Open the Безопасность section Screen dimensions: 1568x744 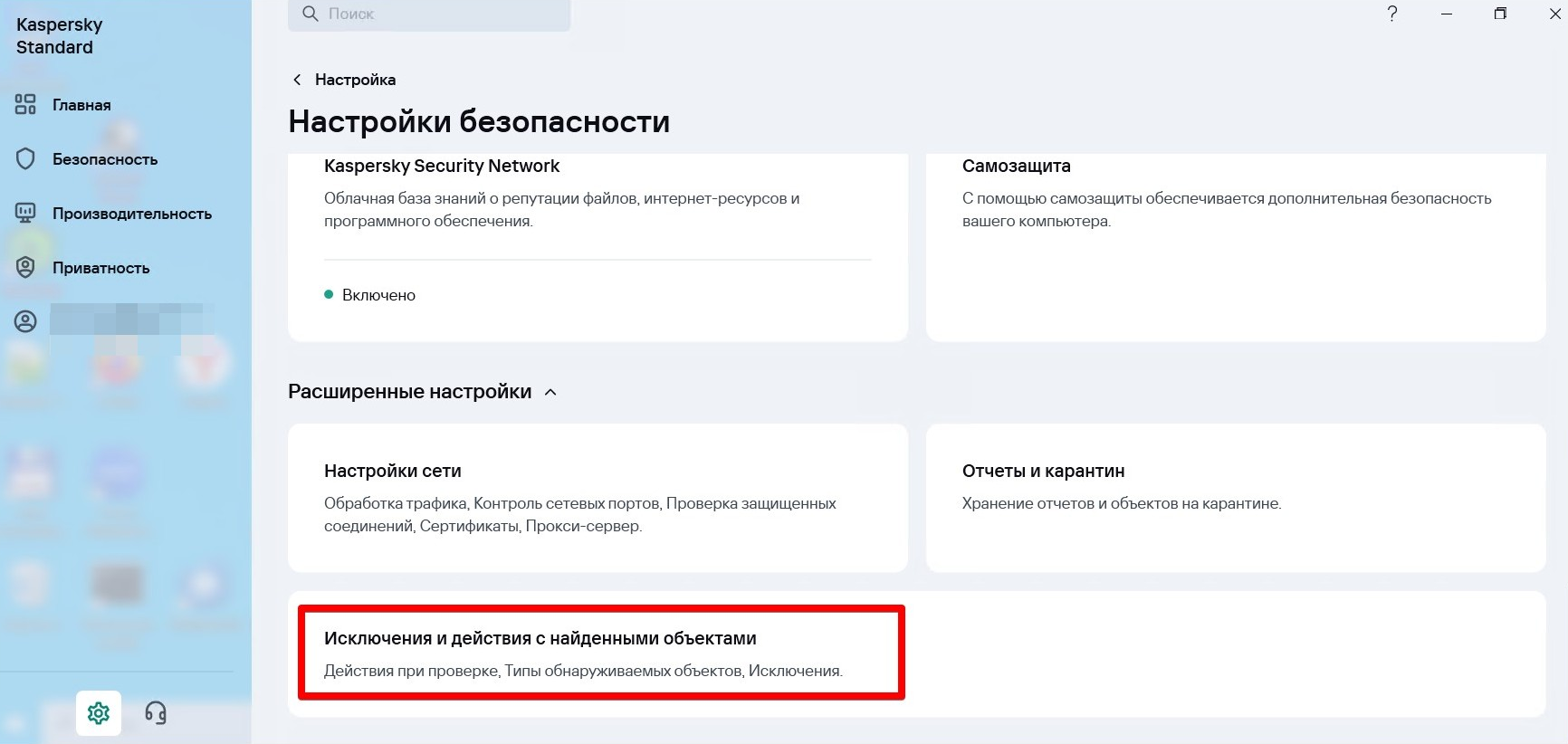tap(105, 159)
